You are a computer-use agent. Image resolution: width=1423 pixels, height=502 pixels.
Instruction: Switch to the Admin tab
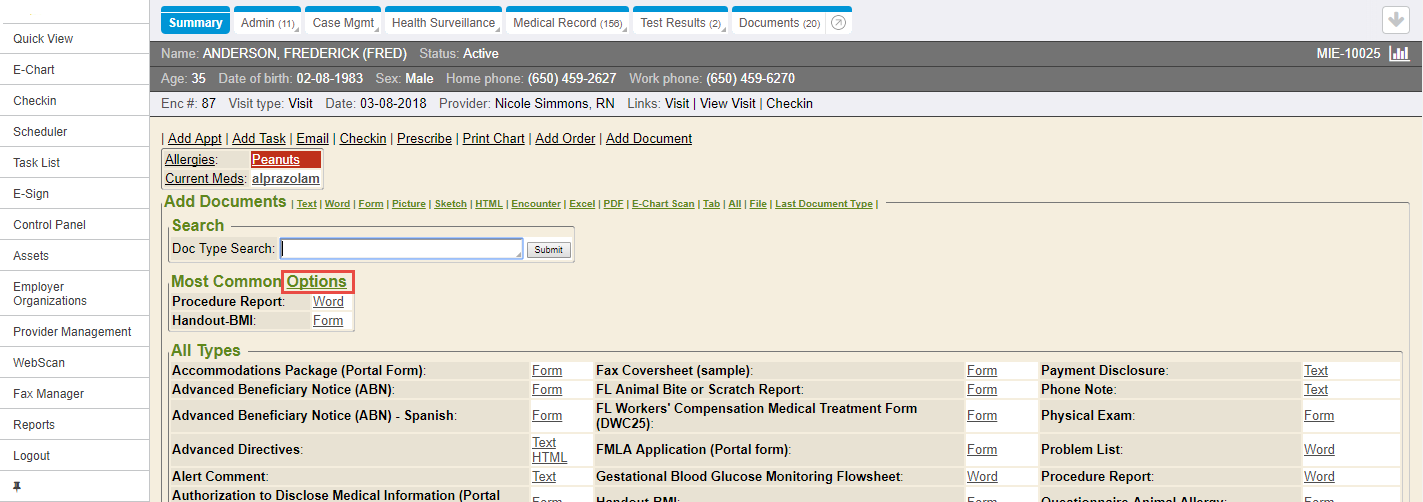268,22
